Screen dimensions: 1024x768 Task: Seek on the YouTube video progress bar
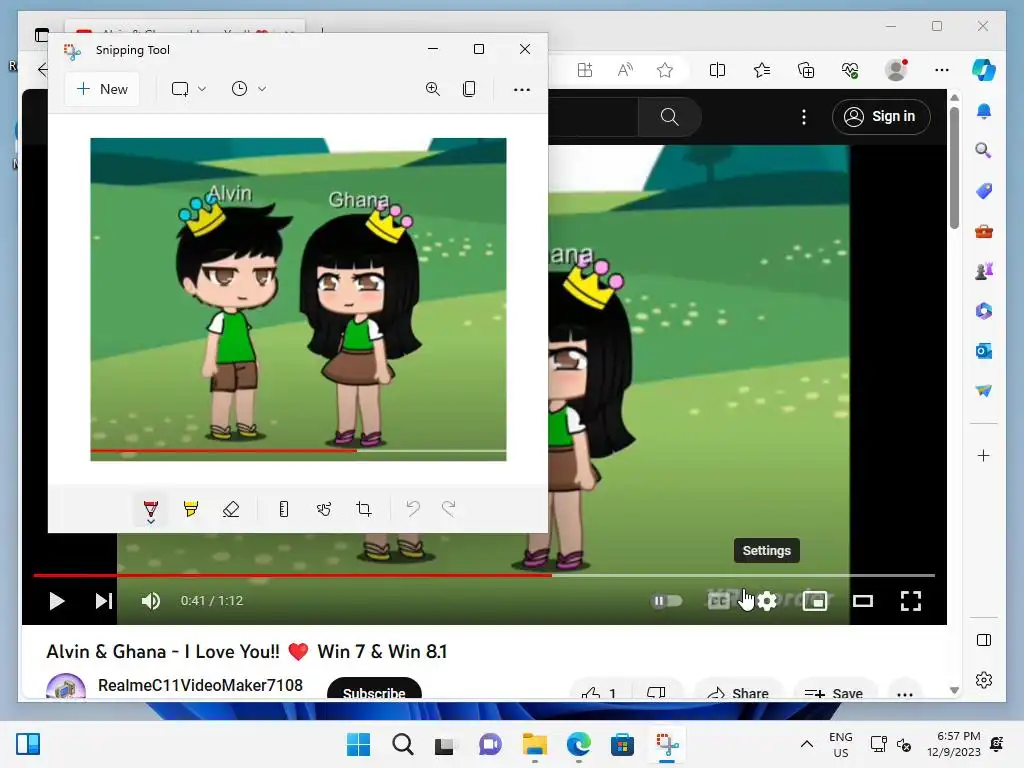(x=484, y=575)
